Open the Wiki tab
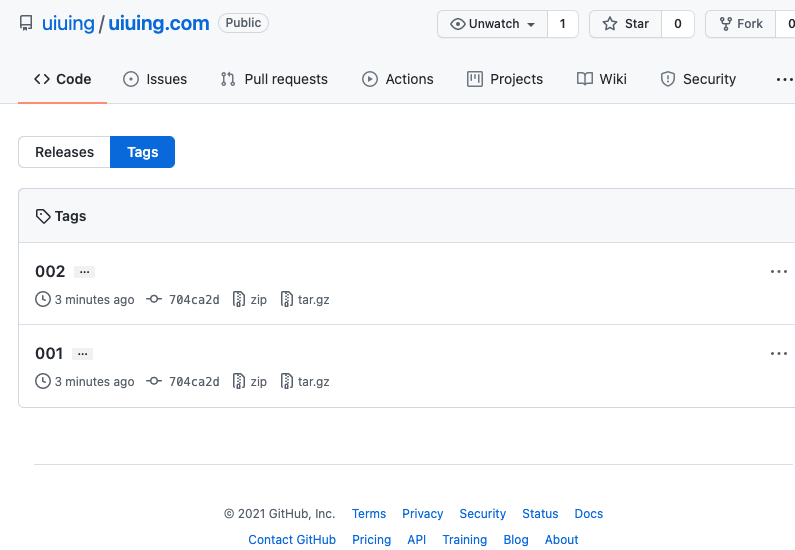 point(602,79)
